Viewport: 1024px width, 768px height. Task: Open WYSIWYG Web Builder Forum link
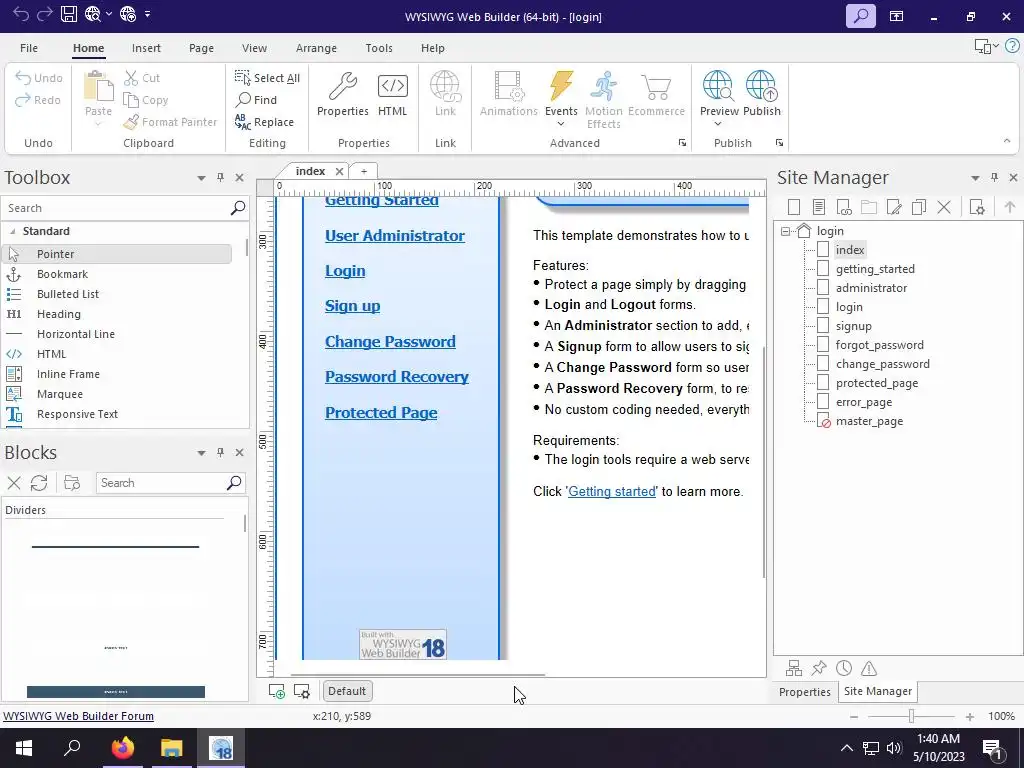click(78, 716)
